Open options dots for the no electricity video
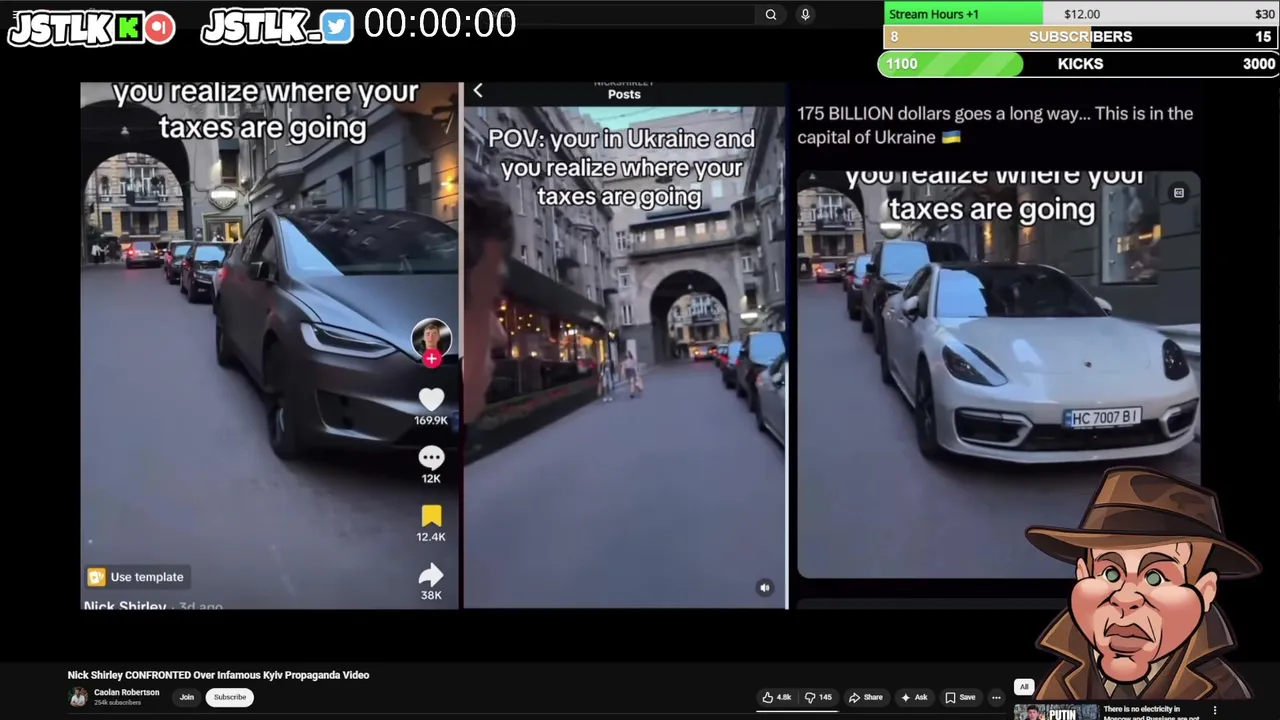Viewport: 1280px width, 720px height. click(x=1215, y=710)
